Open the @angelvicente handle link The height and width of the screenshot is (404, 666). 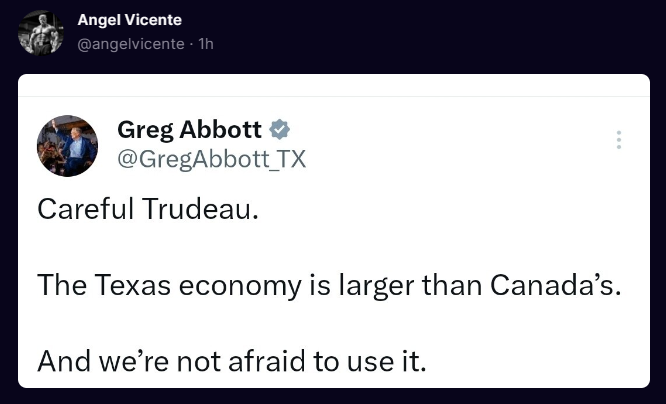[x=130, y=44]
